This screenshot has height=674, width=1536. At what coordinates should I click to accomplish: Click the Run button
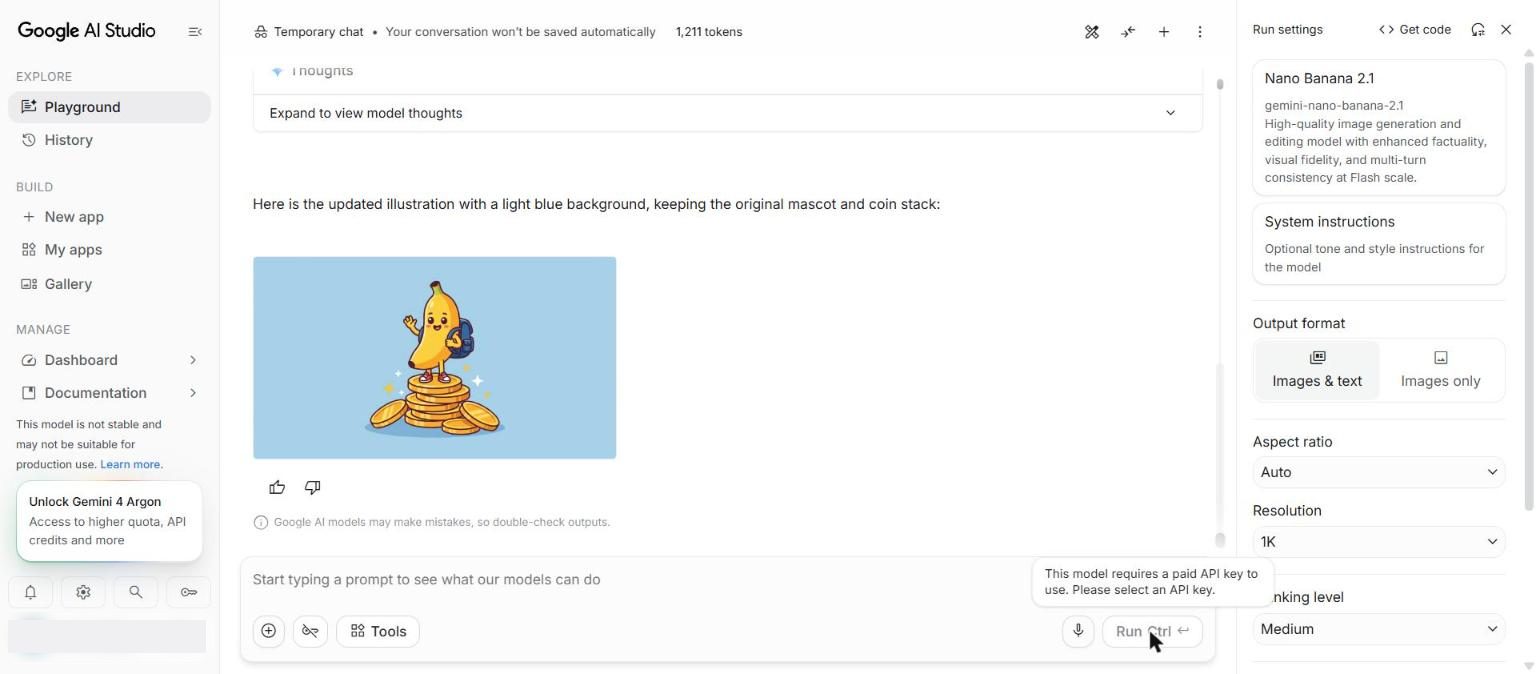coord(1152,631)
